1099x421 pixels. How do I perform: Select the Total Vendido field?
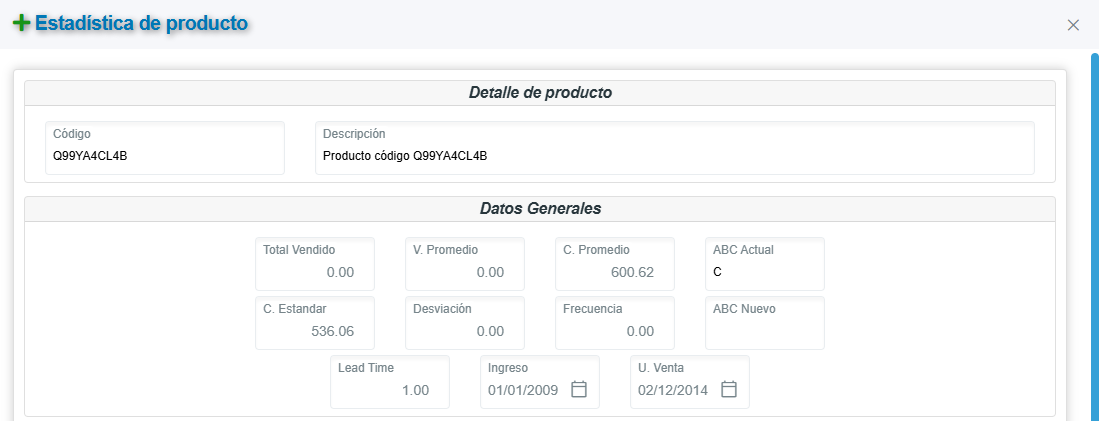tap(315, 272)
